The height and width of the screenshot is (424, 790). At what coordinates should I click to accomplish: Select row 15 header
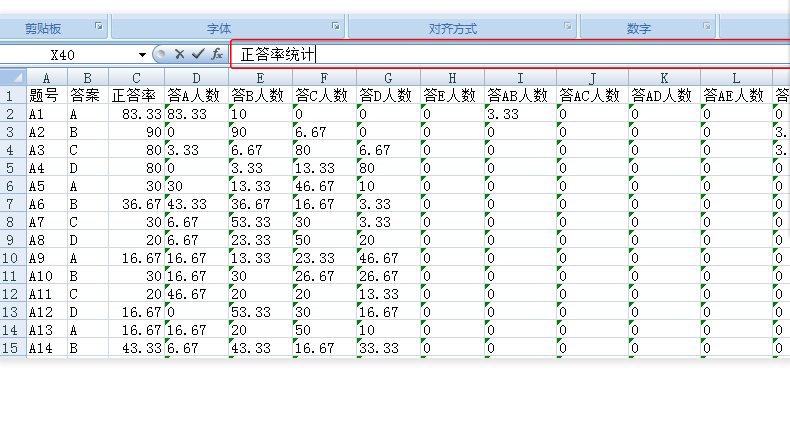[12, 347]
